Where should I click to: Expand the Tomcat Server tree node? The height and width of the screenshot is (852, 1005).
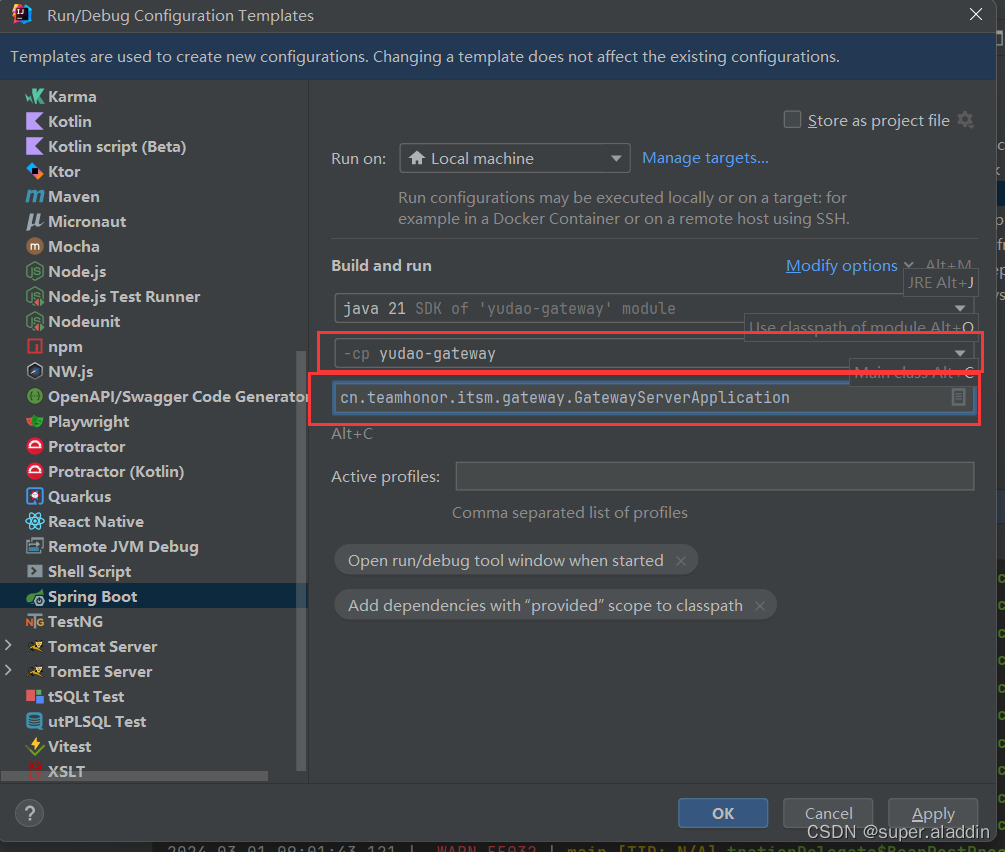(x=8, y=646)
